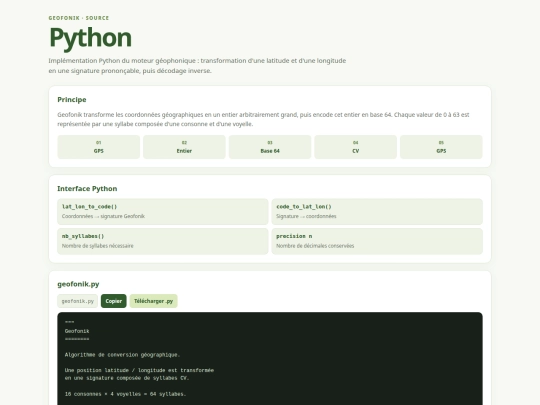This screenshot has width=540, height=405.
Task: Click the geofonik.py section heading
Action: coord(78,284)
